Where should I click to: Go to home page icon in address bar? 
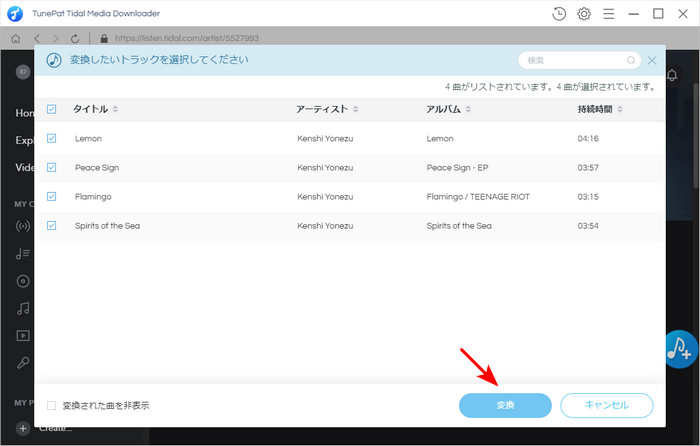[x=16, y=38]
